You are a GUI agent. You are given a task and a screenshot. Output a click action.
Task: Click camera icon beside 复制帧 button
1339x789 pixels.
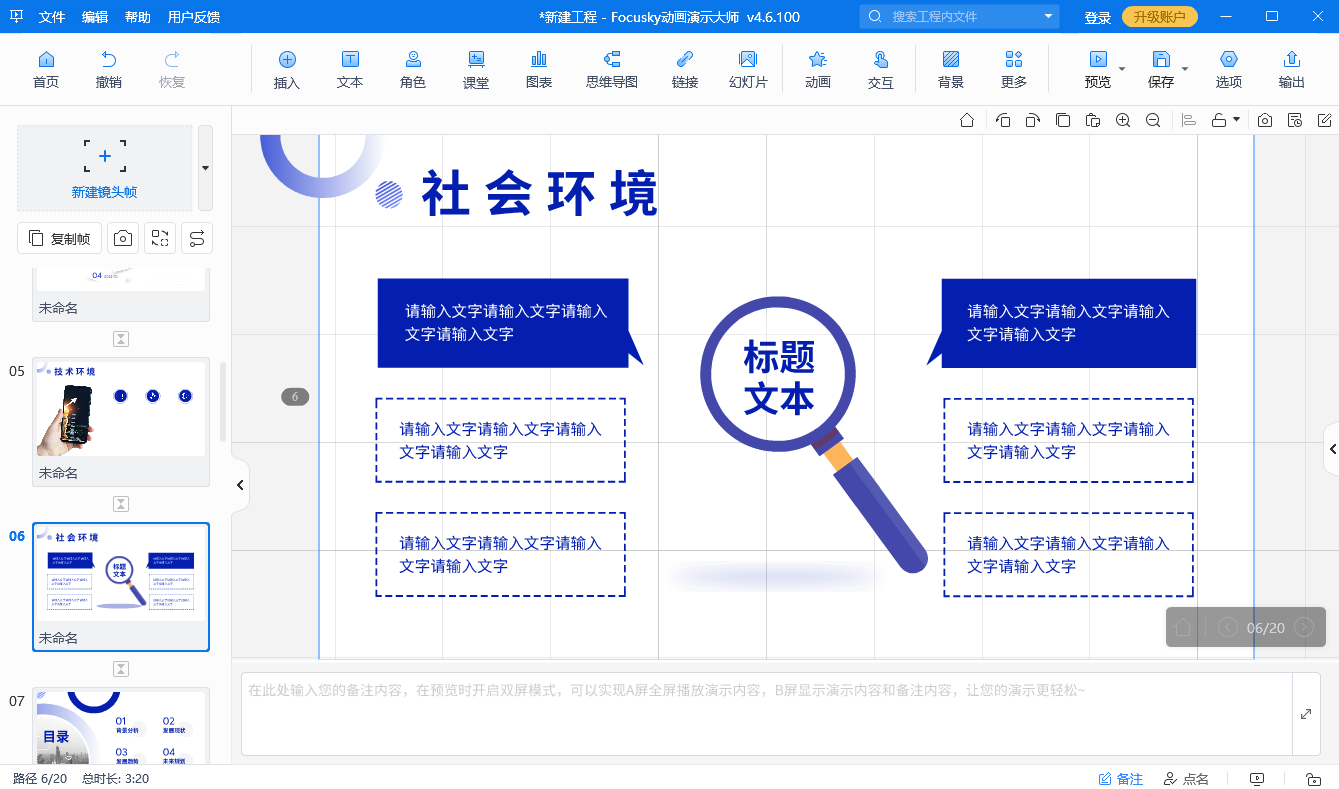point(123,238)
